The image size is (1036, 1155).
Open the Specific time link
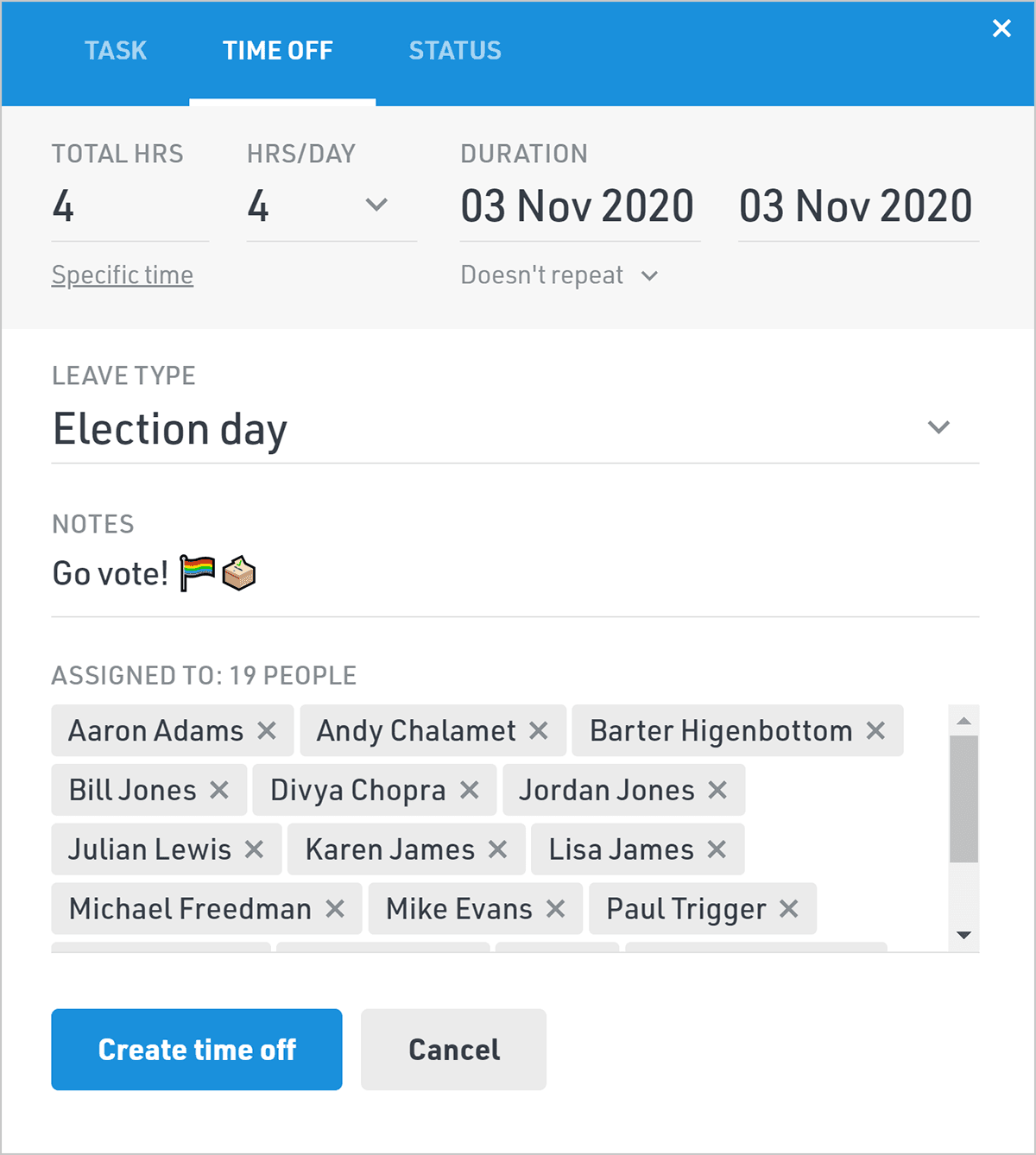tap(123, 275)
